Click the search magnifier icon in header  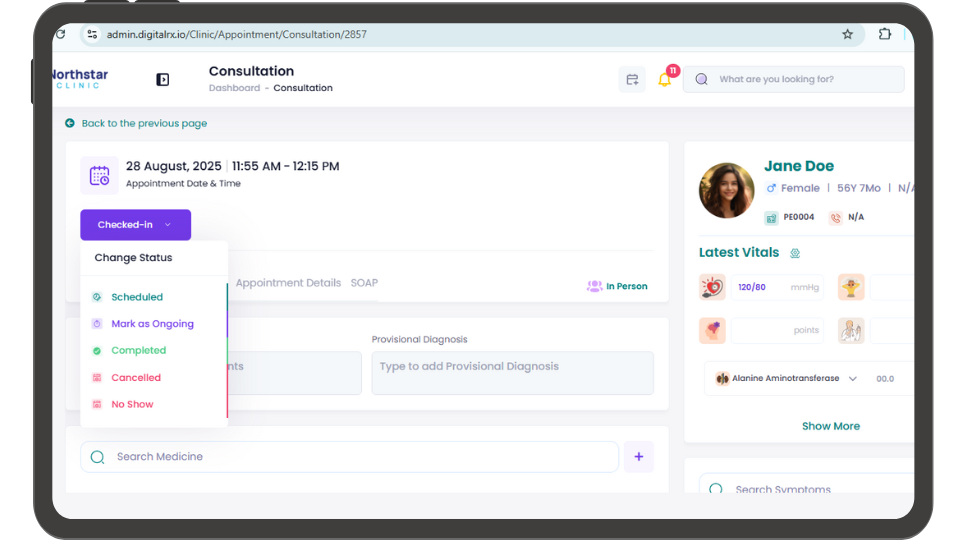click(702, 79)
